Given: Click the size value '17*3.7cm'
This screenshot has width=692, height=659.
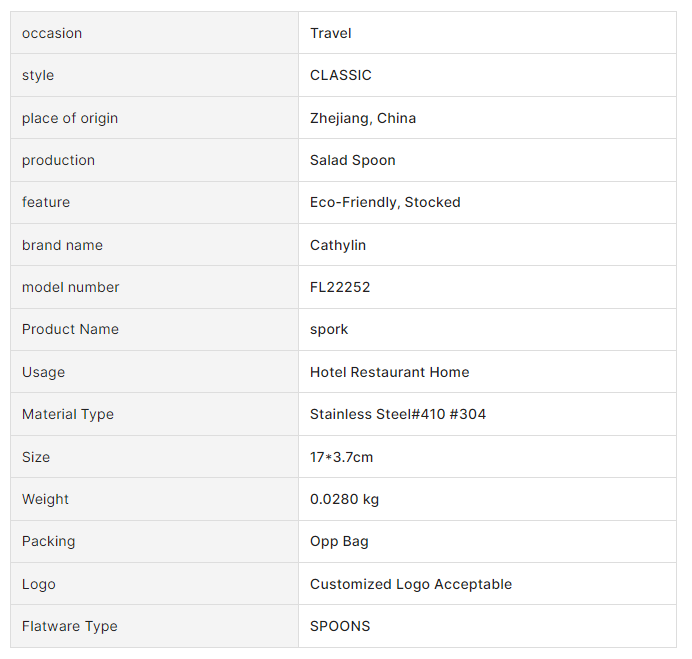Looking at the screenshot, I should coord(342,457).
